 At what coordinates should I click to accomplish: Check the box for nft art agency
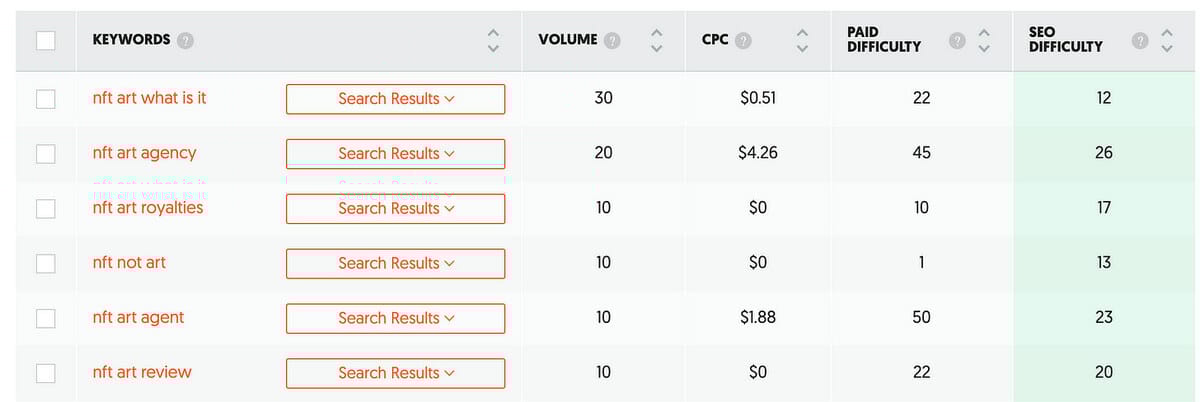(46, 153)
